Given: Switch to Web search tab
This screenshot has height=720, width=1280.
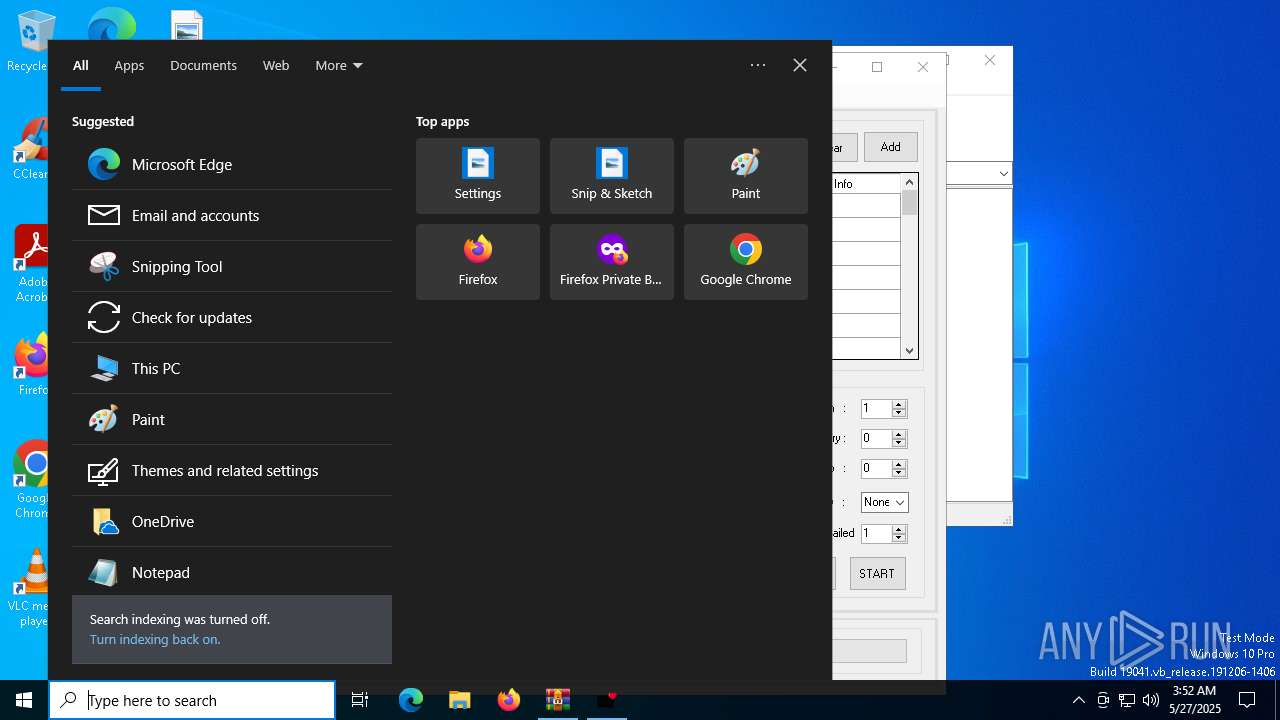Looking at the screenshot, I should point(276,65).
